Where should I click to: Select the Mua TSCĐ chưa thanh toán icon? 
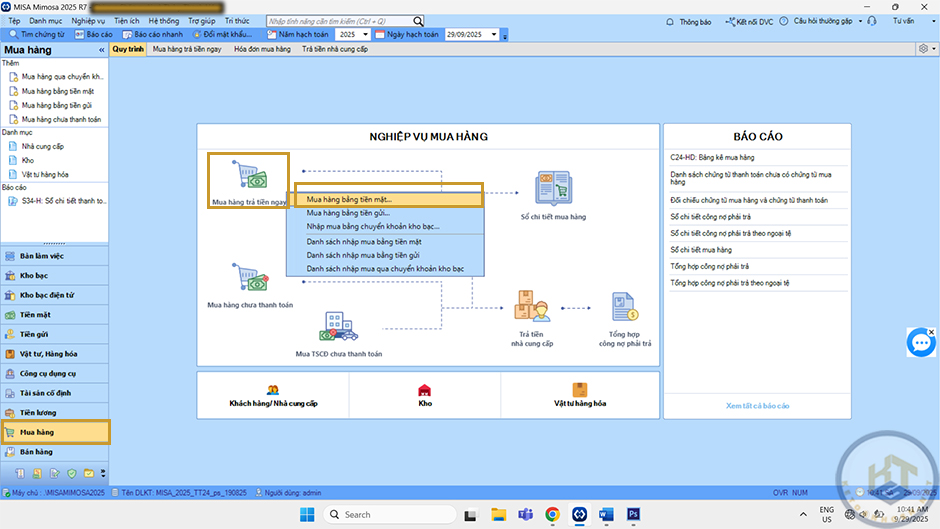(x=338, y=327)
